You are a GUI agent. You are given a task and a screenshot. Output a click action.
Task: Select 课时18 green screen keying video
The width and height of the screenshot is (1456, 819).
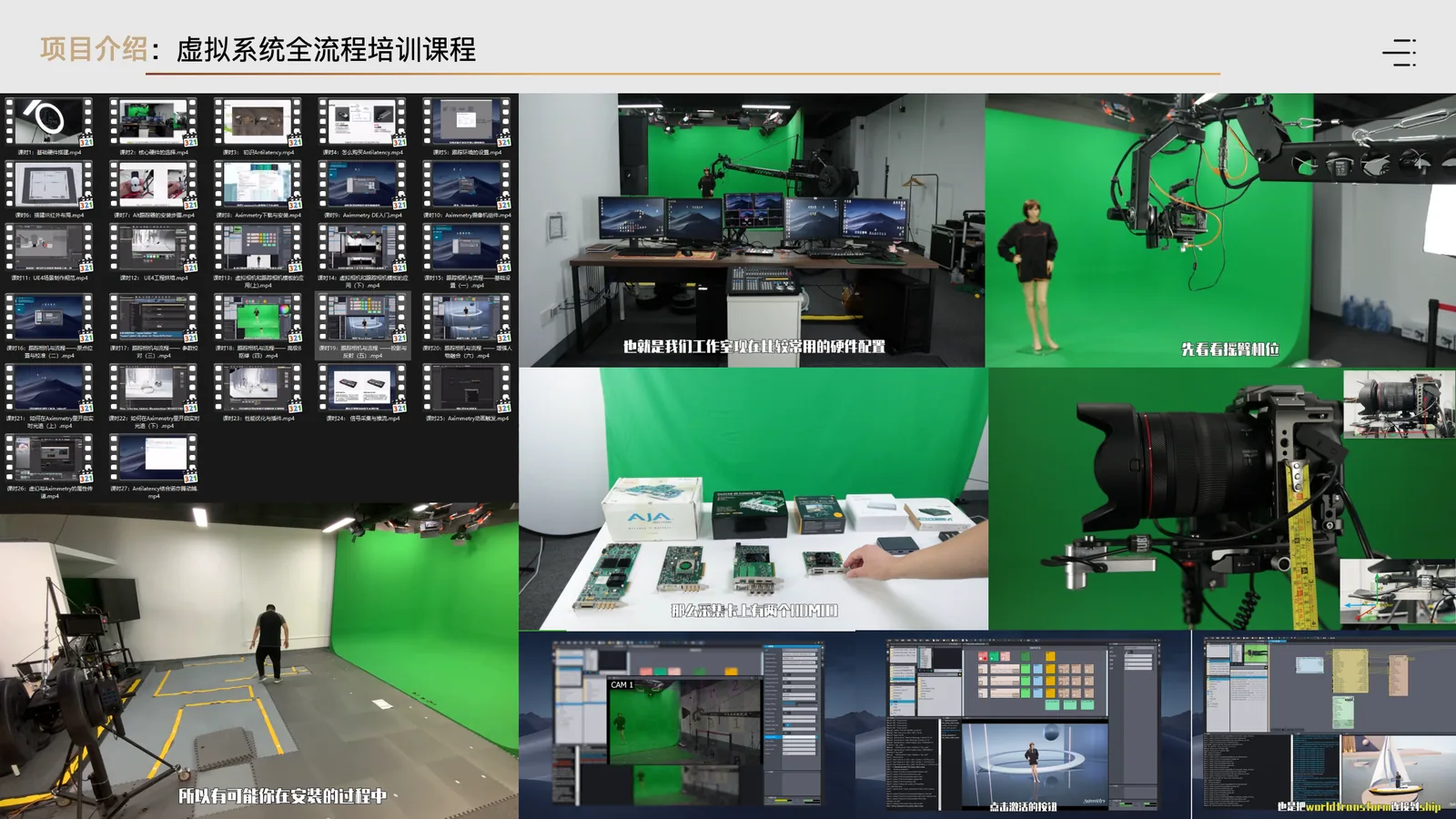258,318
